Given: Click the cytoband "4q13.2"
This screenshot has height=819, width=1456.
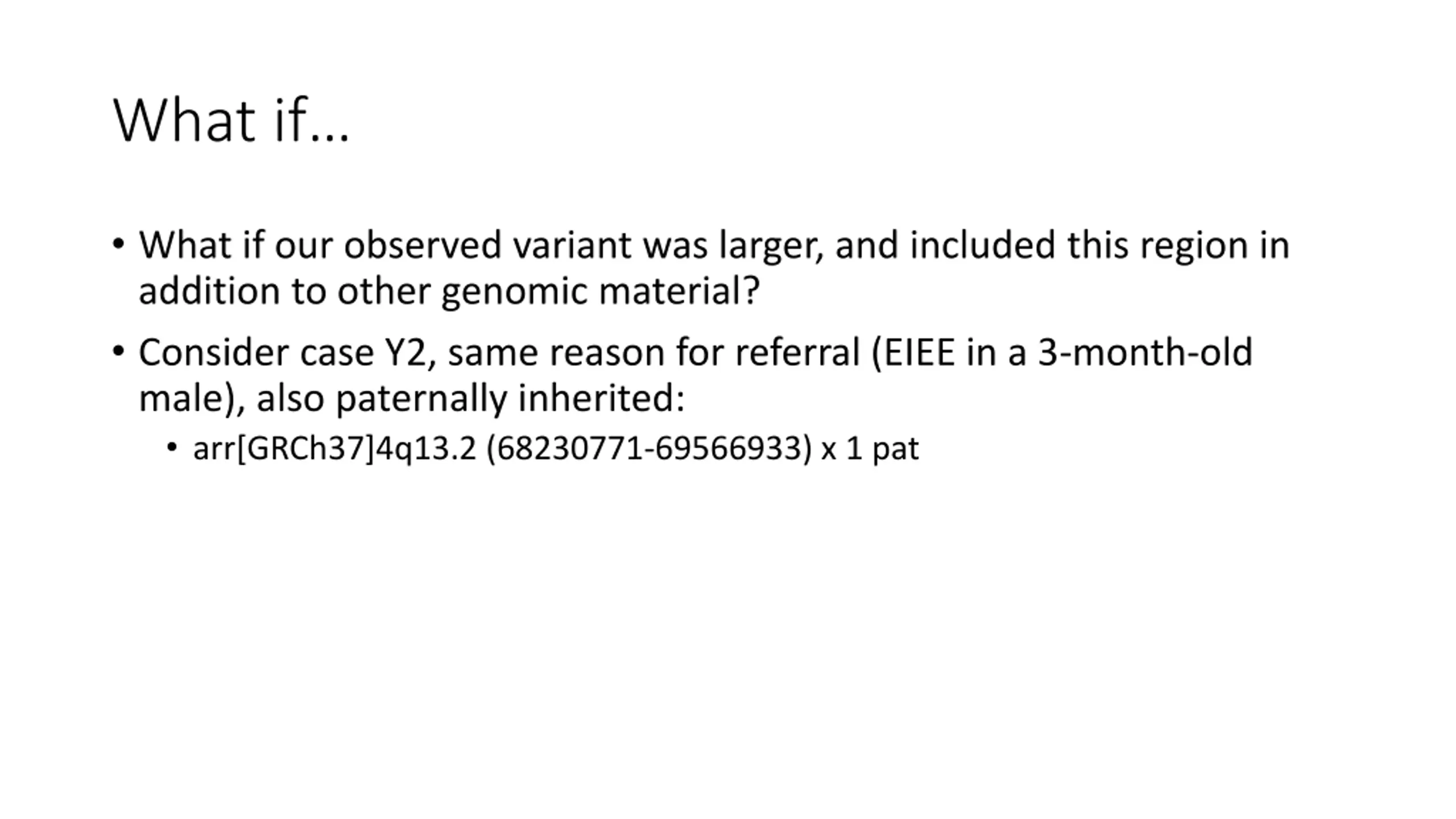Looking at the screenshot, I should (426, 449).
